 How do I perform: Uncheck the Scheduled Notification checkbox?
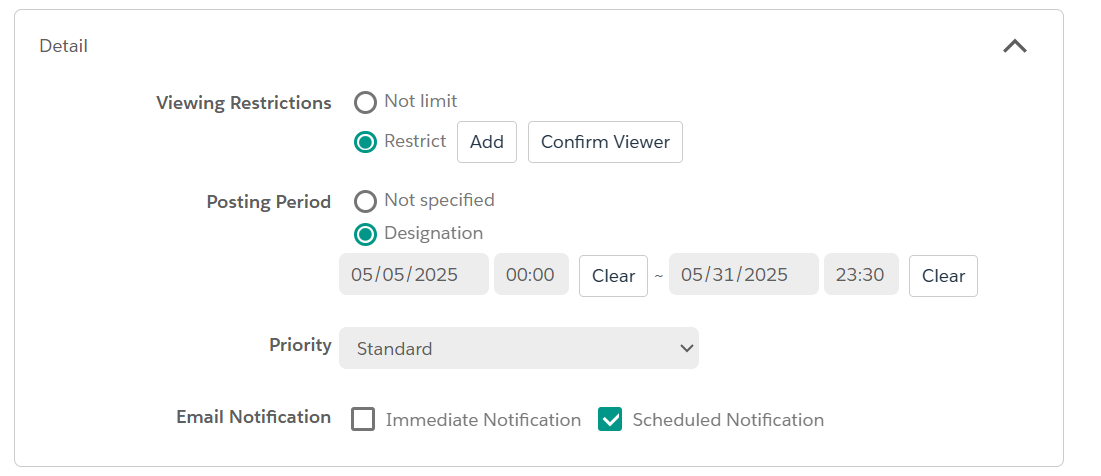click(x=610, y=419)
